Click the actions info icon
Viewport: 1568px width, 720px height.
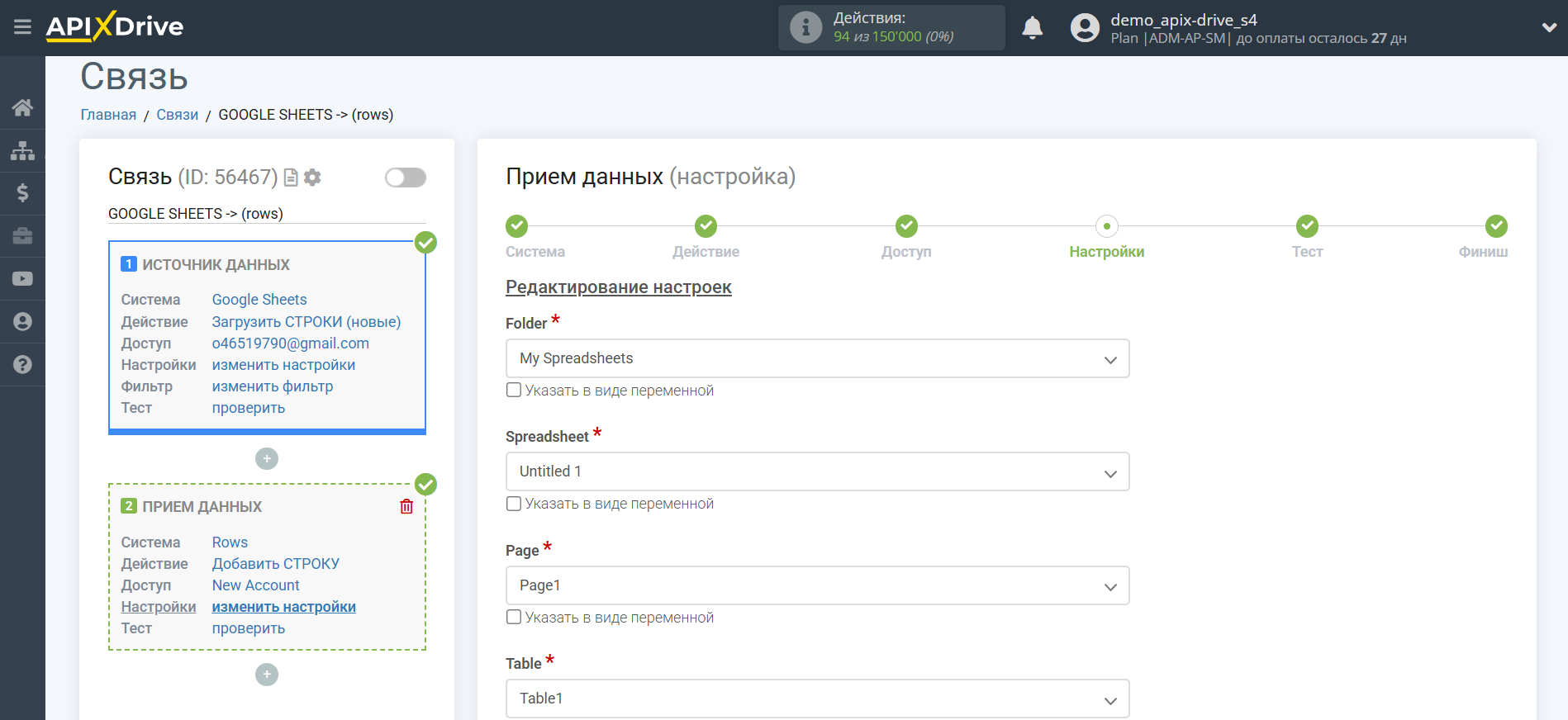805,27
